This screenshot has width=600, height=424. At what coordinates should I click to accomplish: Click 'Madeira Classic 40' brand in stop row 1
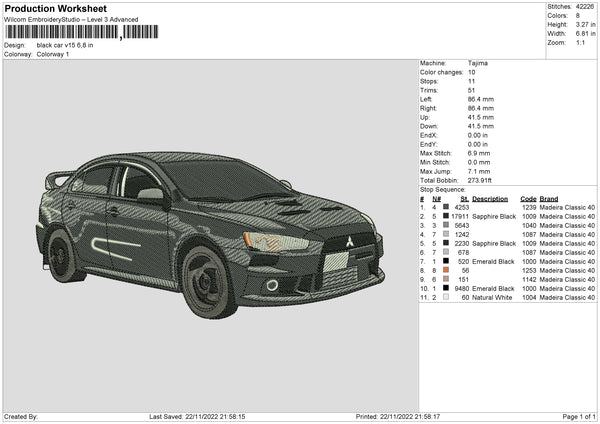pos(567,207)
